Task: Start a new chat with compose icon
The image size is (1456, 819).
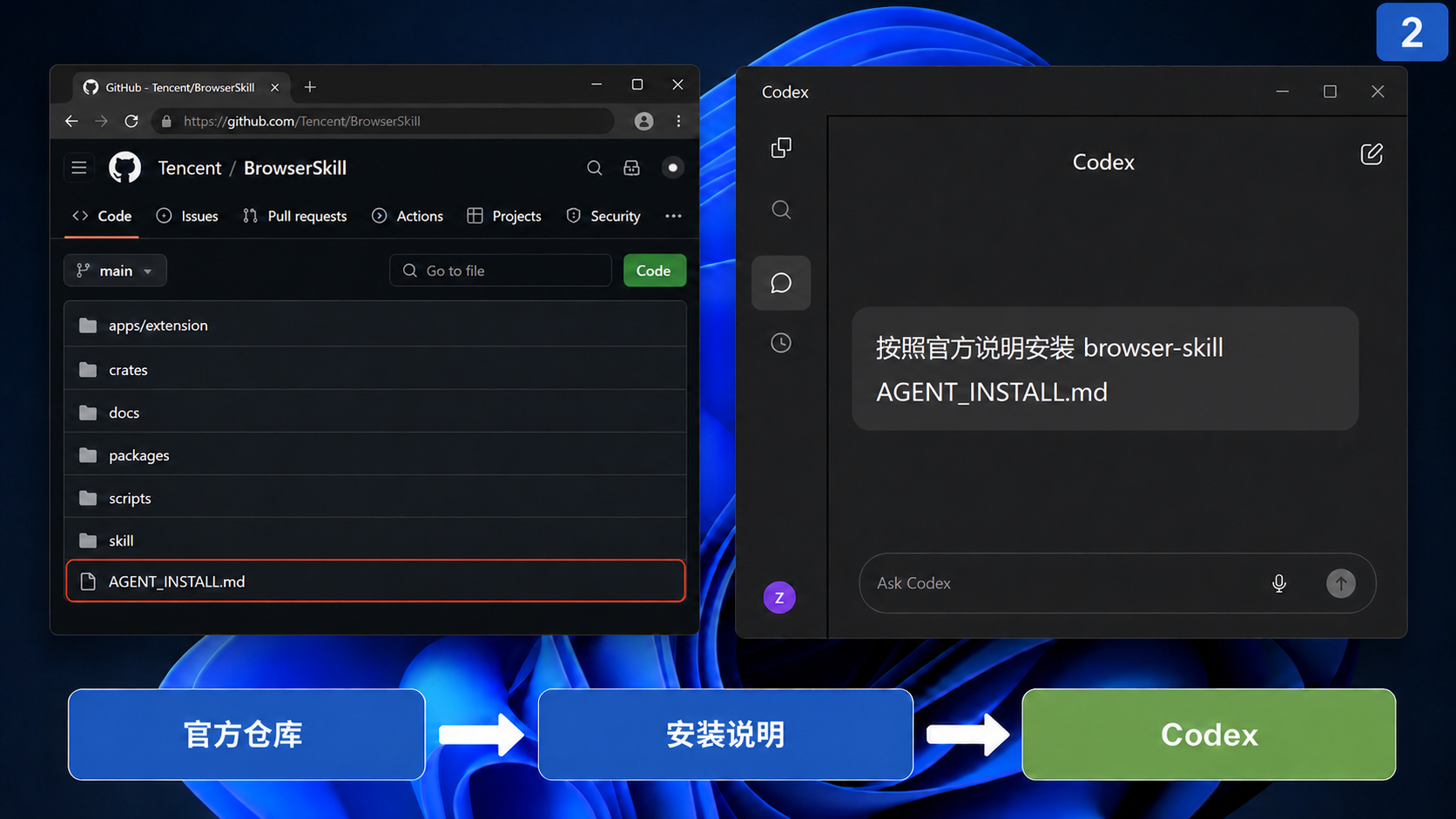Action: click(x=1372, y=154)
